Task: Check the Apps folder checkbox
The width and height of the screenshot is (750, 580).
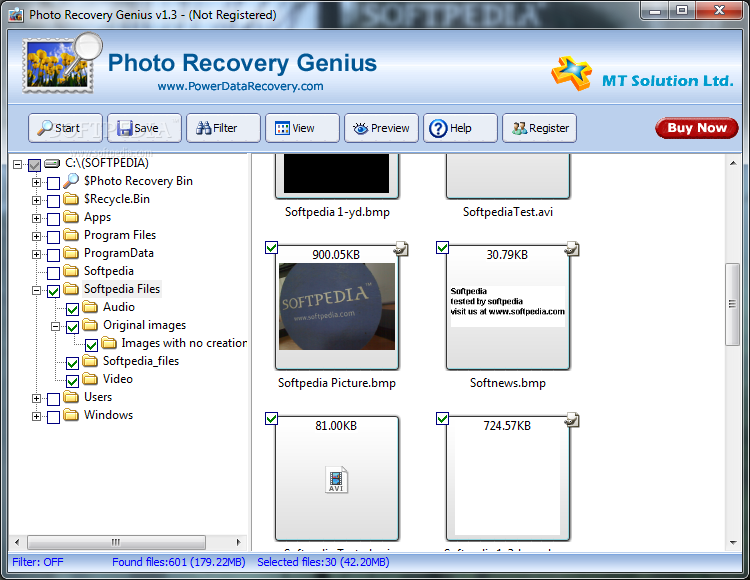Action: pyautogui.click(x=54, y=219)
